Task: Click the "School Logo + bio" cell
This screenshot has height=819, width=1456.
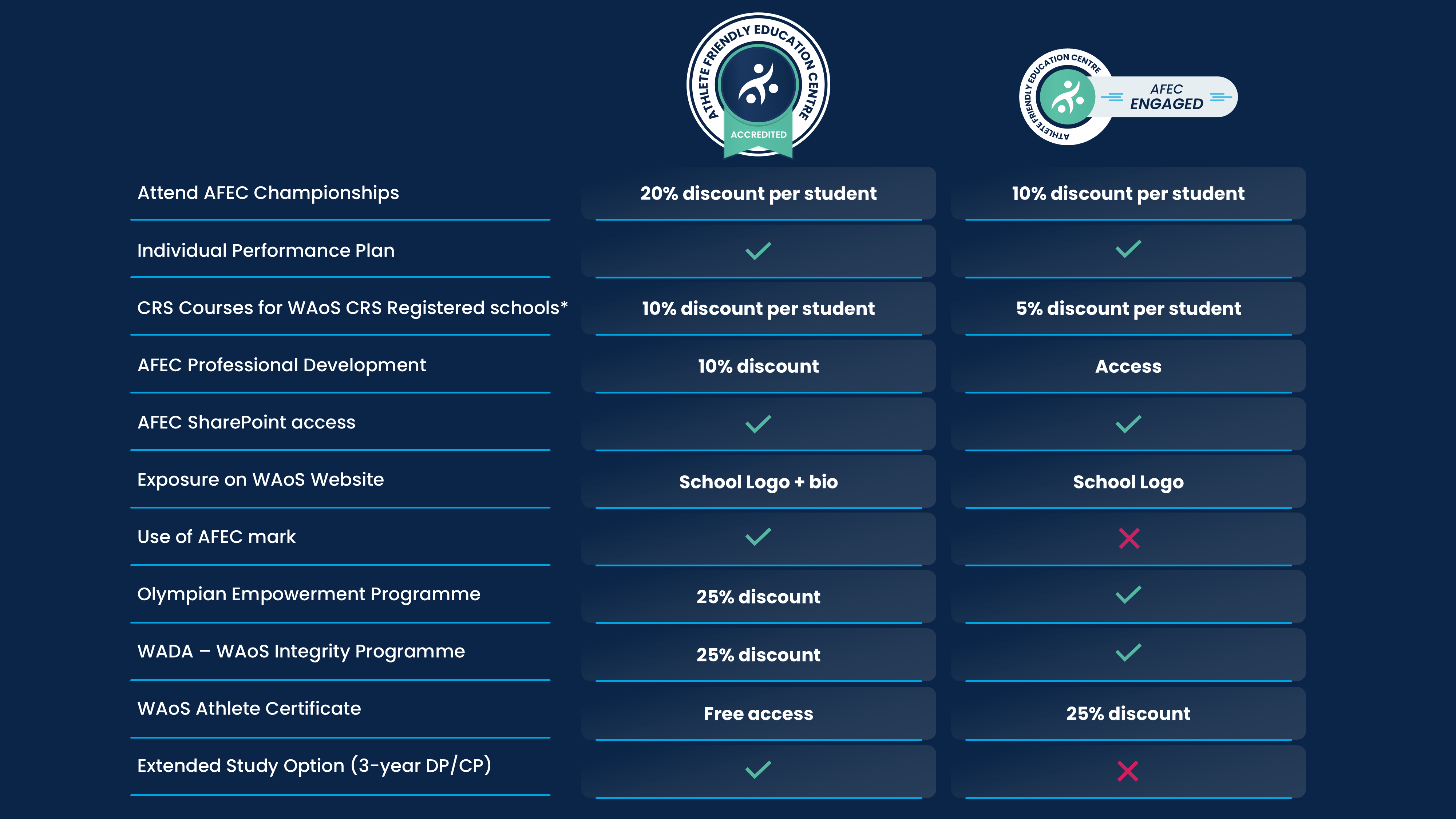Action: [758, 482]
